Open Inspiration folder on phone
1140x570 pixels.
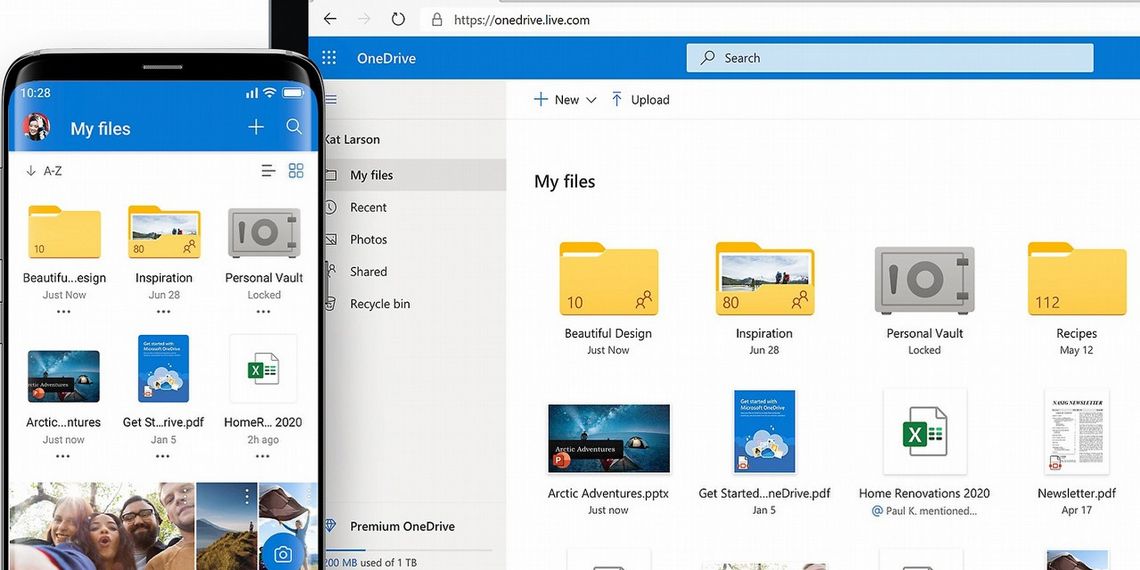pyautogui.click(x=164, y=232)
